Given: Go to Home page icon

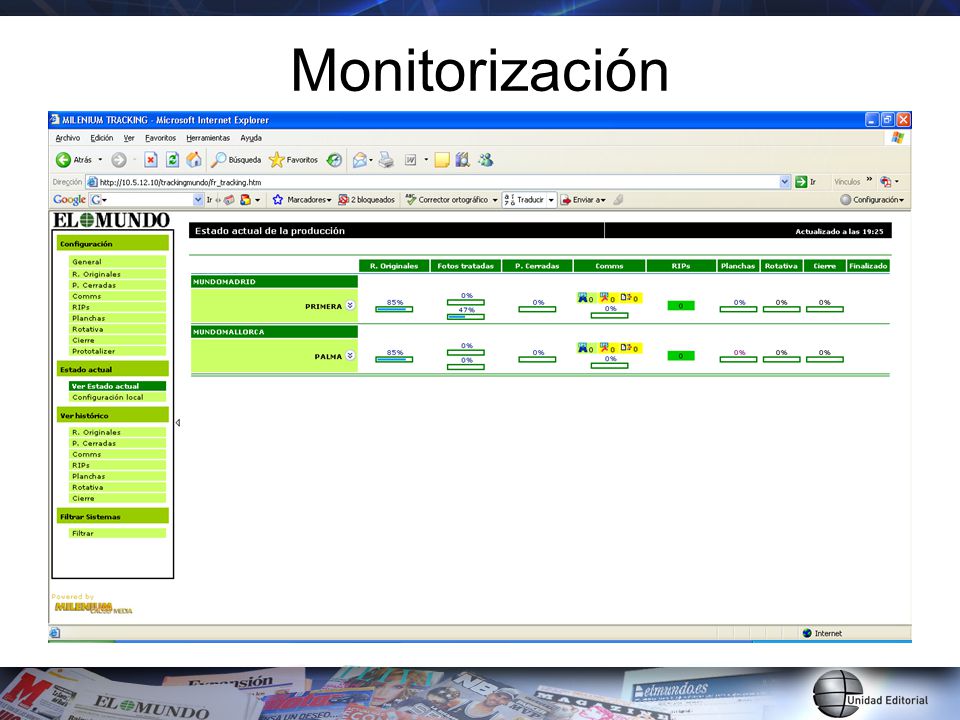Looking at the screenshot, I should [x=194, y=160].
